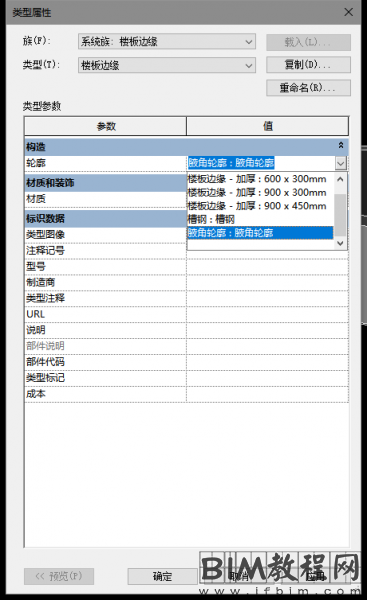Click the 类型注释 parameter row

pos(105,298)
